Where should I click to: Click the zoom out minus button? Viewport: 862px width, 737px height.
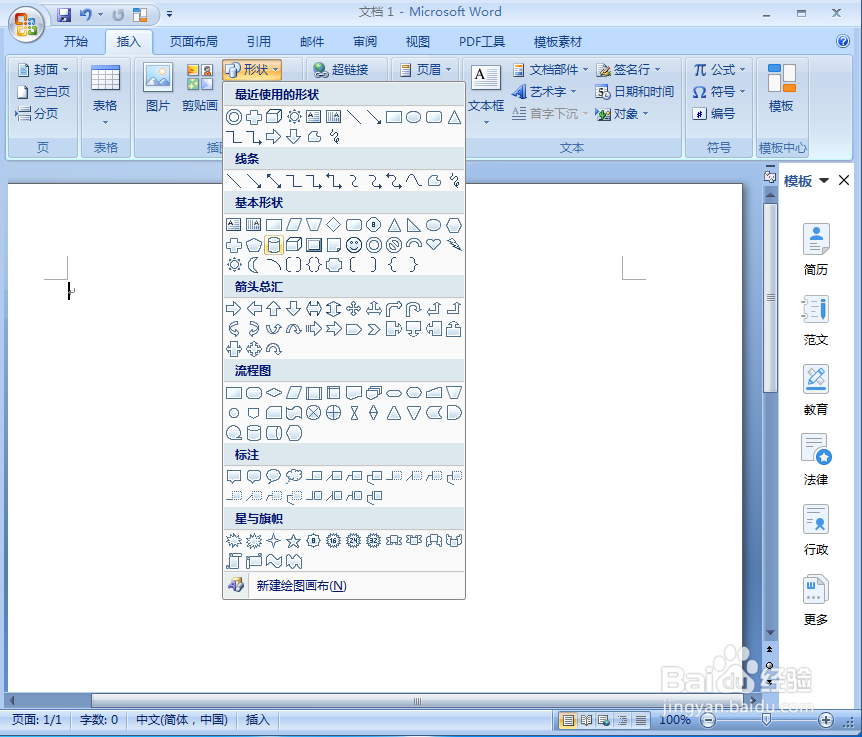pos(709,720)
